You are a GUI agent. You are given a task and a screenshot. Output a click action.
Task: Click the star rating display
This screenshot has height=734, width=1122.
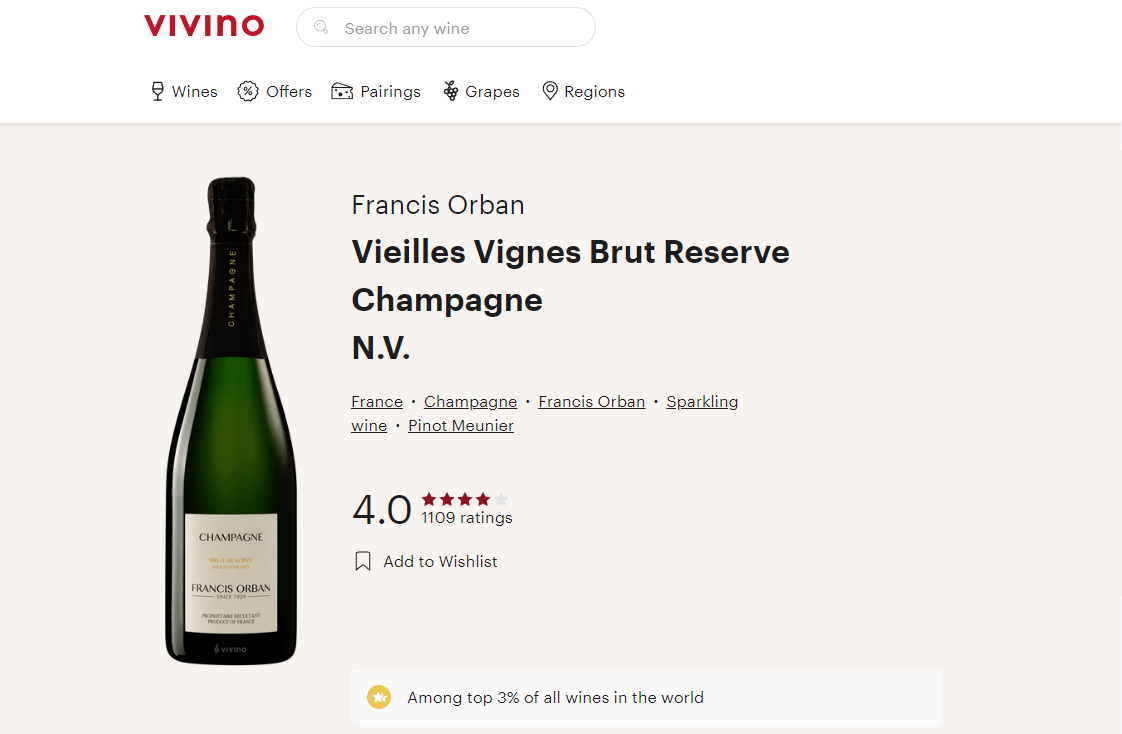[x=465, y=499]
